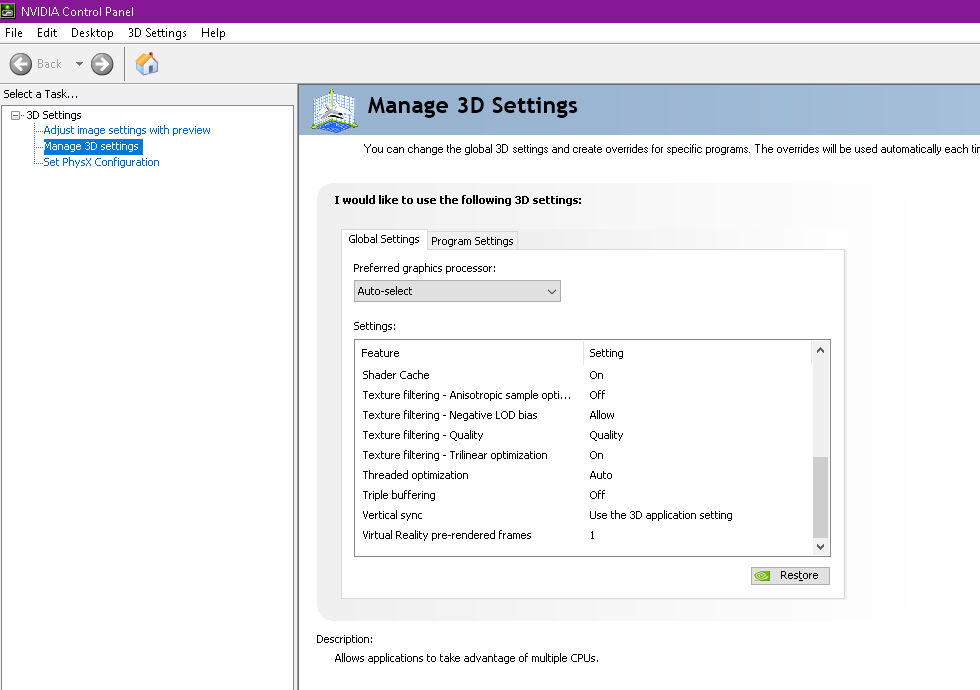Open the 3D Settings menu

point(158,32)
